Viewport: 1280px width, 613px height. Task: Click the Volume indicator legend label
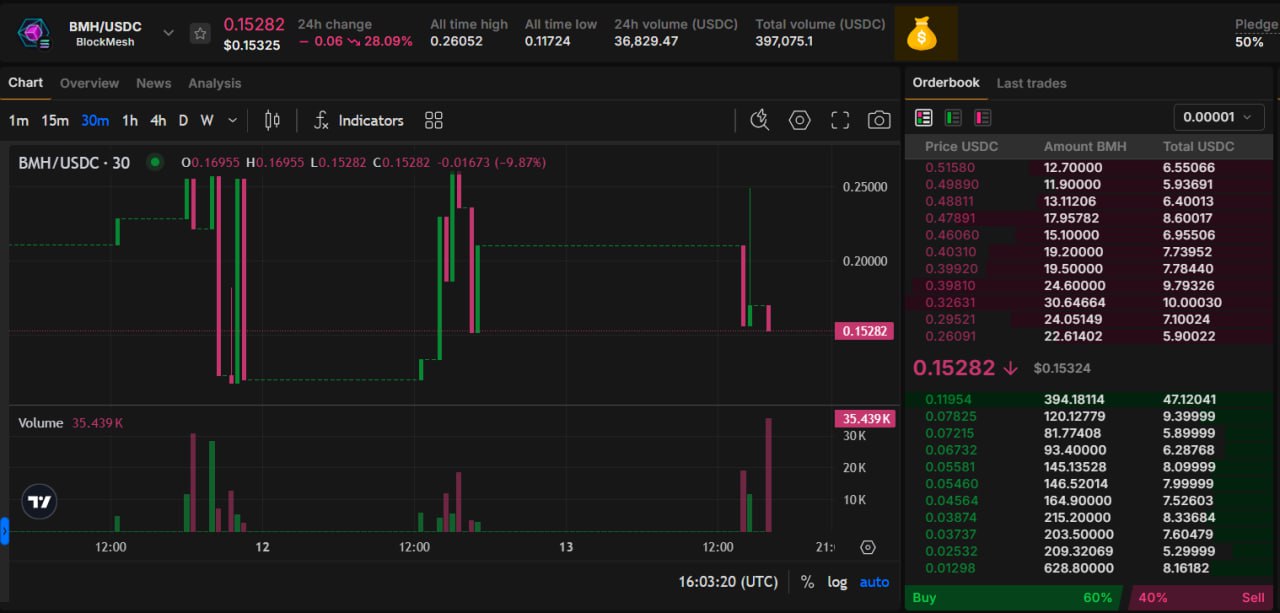41,423
